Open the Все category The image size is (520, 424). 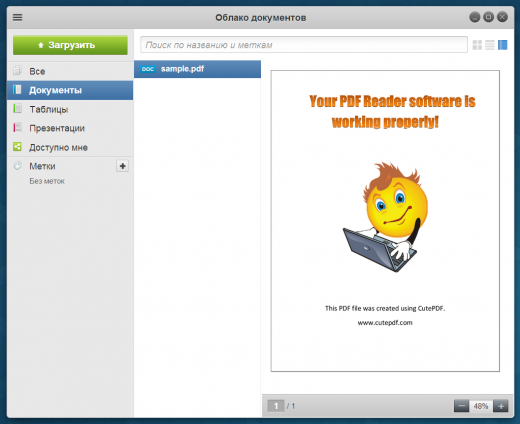coord(70,71)
